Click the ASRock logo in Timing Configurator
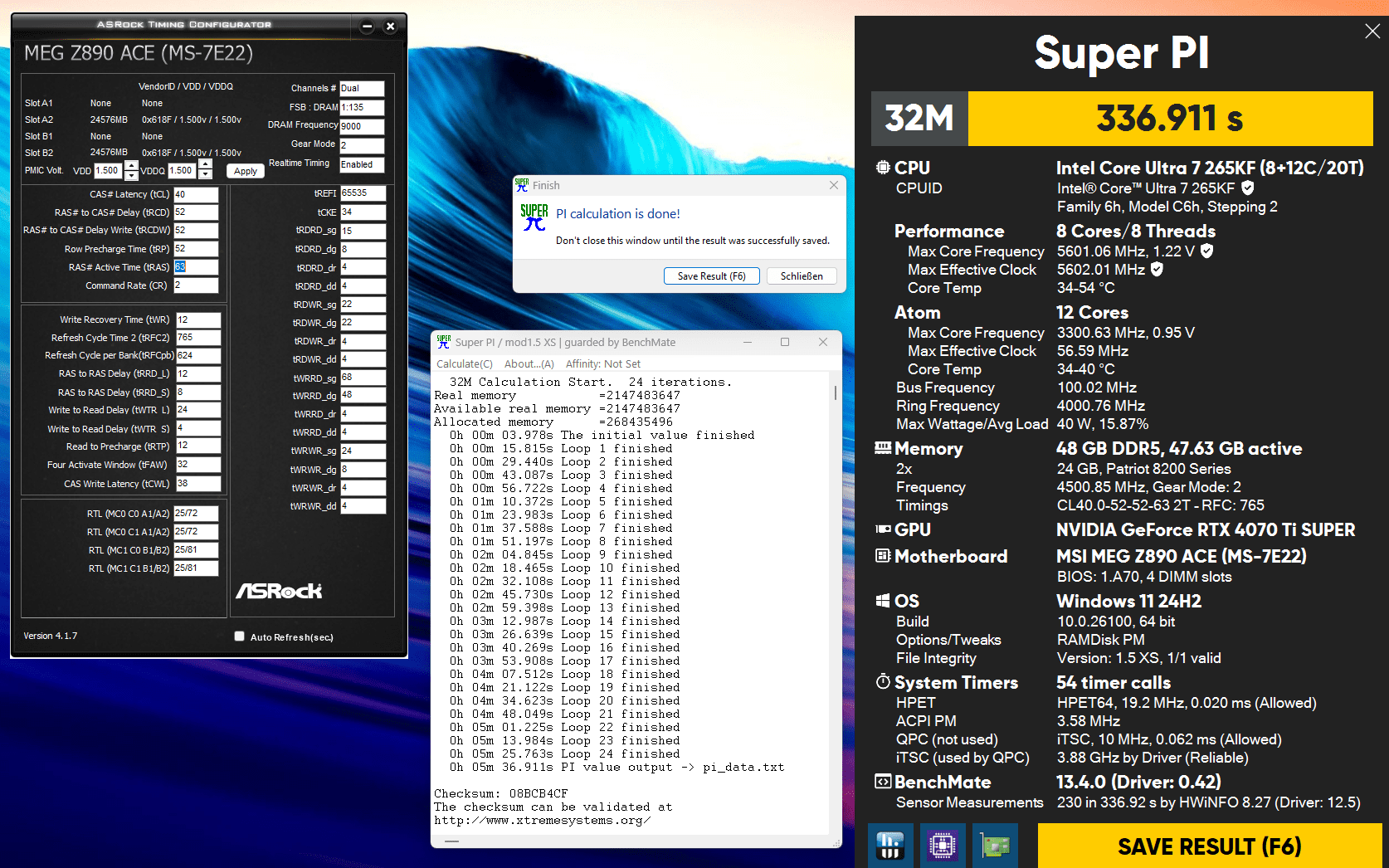The image size is (1389, 868). pyautogui.click(x=279, y=591)
